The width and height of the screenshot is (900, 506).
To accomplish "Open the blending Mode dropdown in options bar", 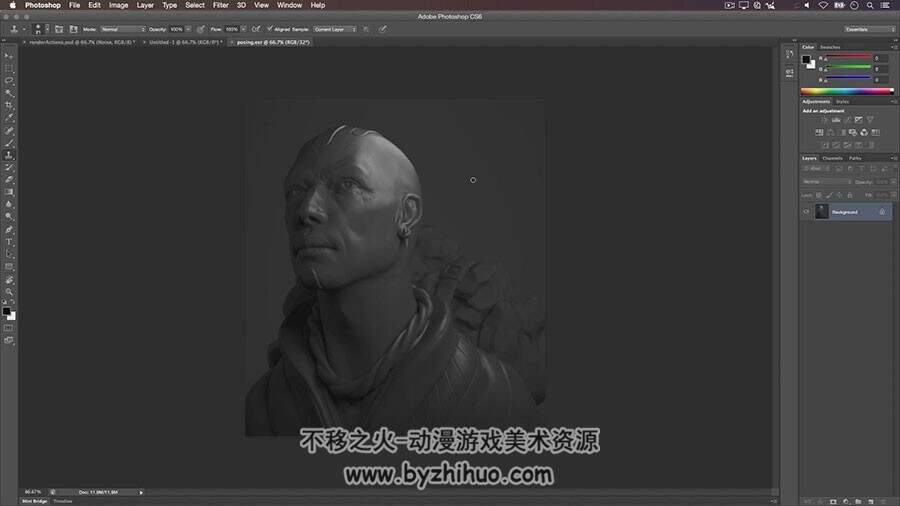I will coord(123,29).
